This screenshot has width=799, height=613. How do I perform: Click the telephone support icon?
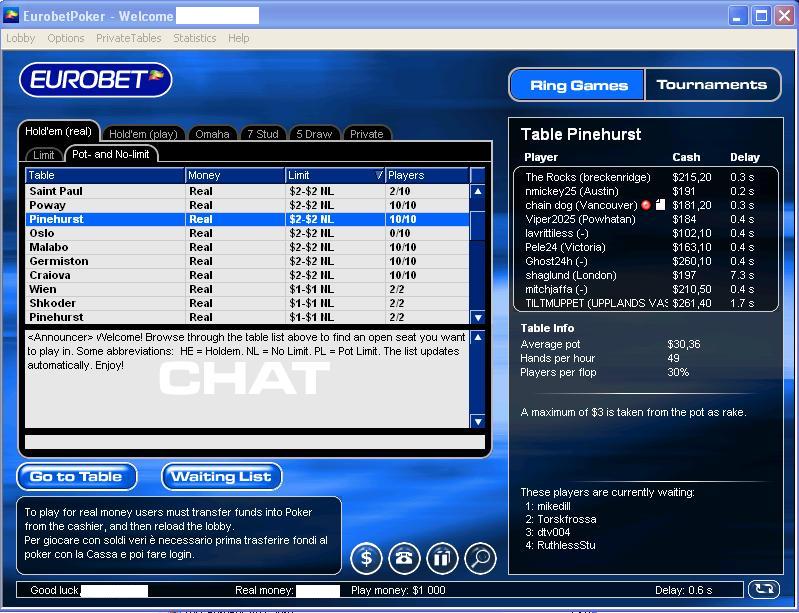coord(404,558)
